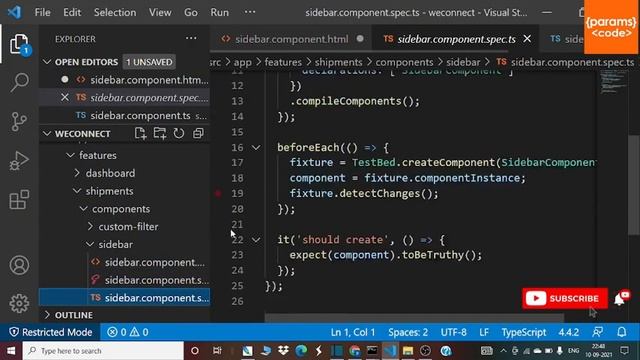Expand the Outline section
640x360 pixels.
point(47,315)
